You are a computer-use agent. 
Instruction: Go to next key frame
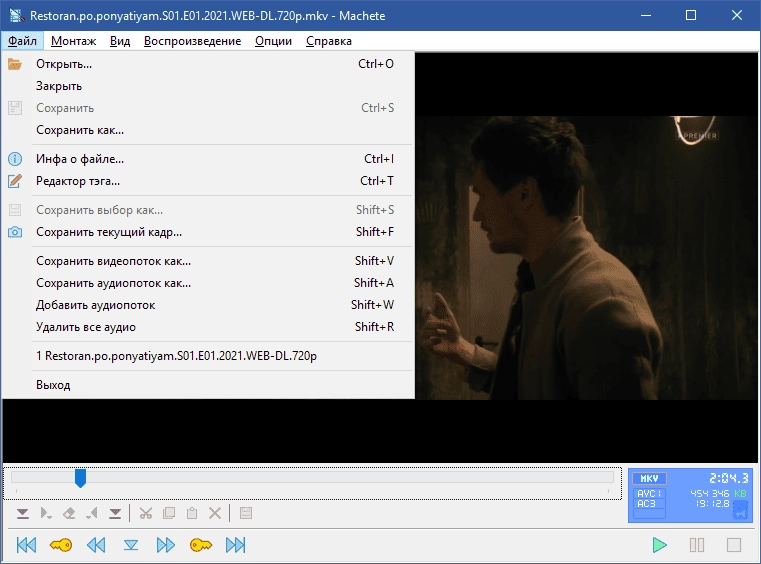pos(200,545)
